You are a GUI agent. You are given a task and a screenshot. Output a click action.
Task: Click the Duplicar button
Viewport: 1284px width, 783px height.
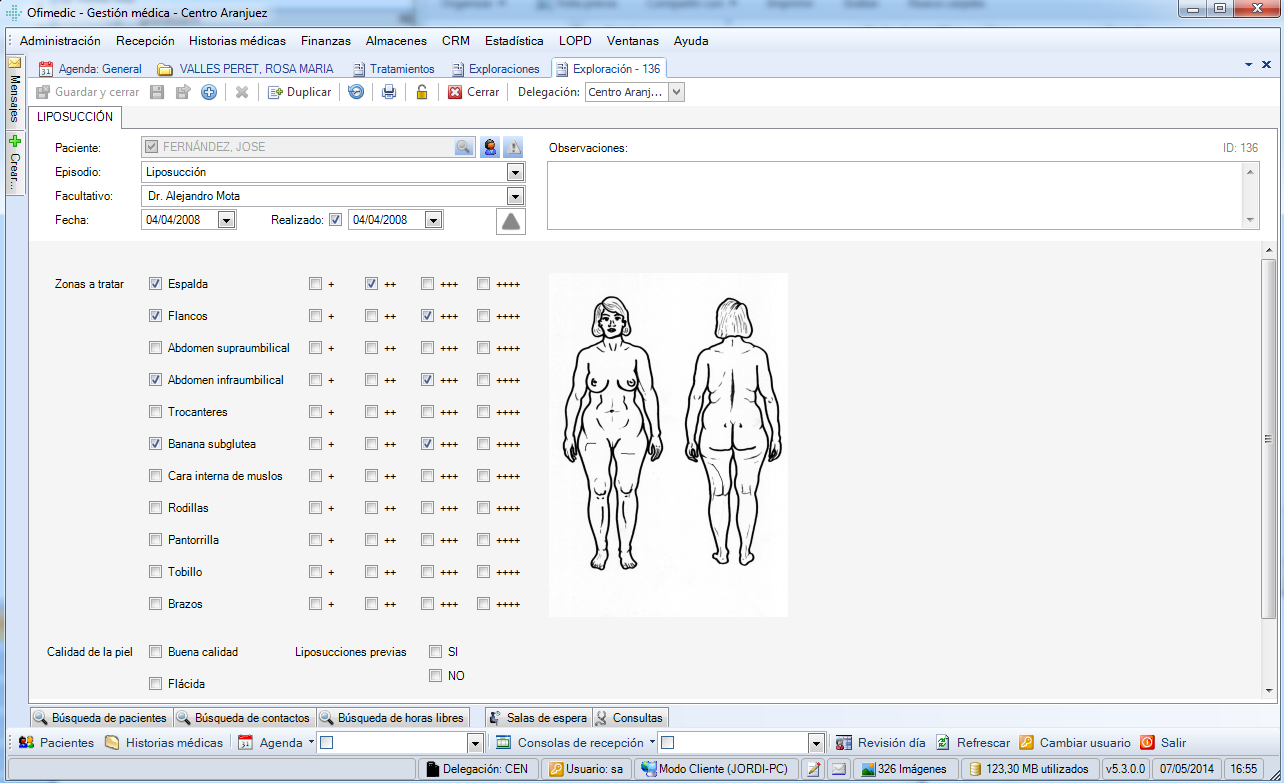[299, 92]
